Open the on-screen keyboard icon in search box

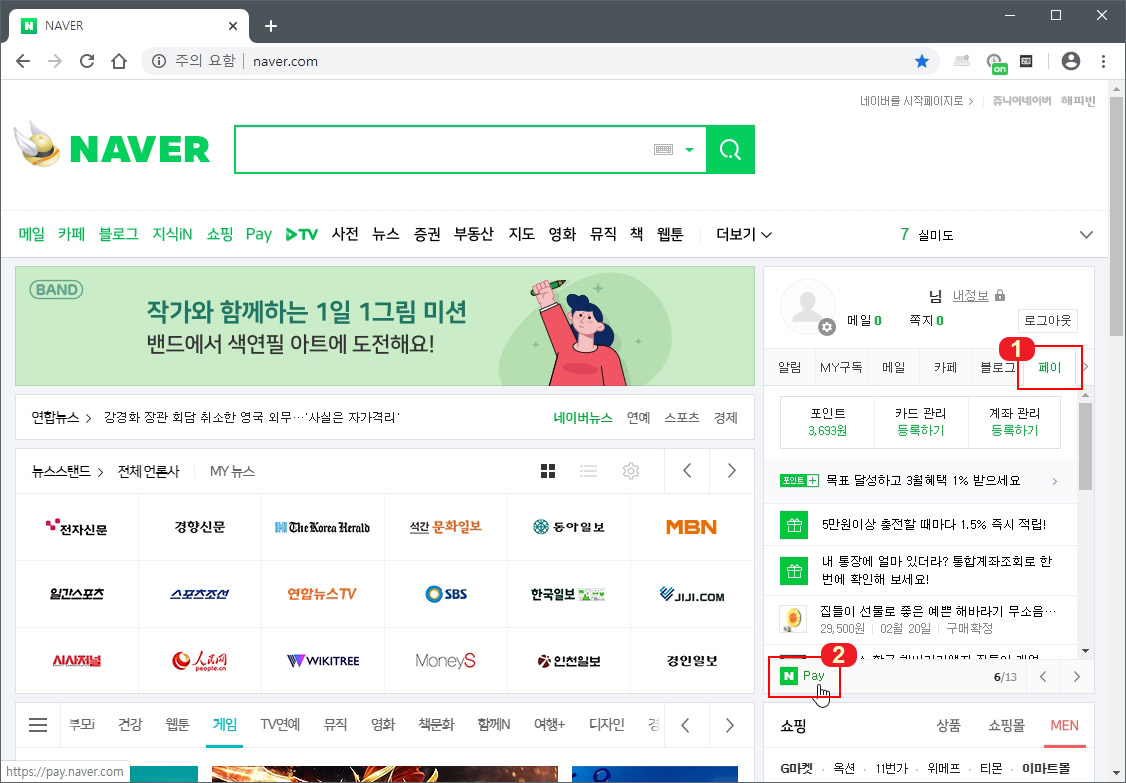click(664, 149)
